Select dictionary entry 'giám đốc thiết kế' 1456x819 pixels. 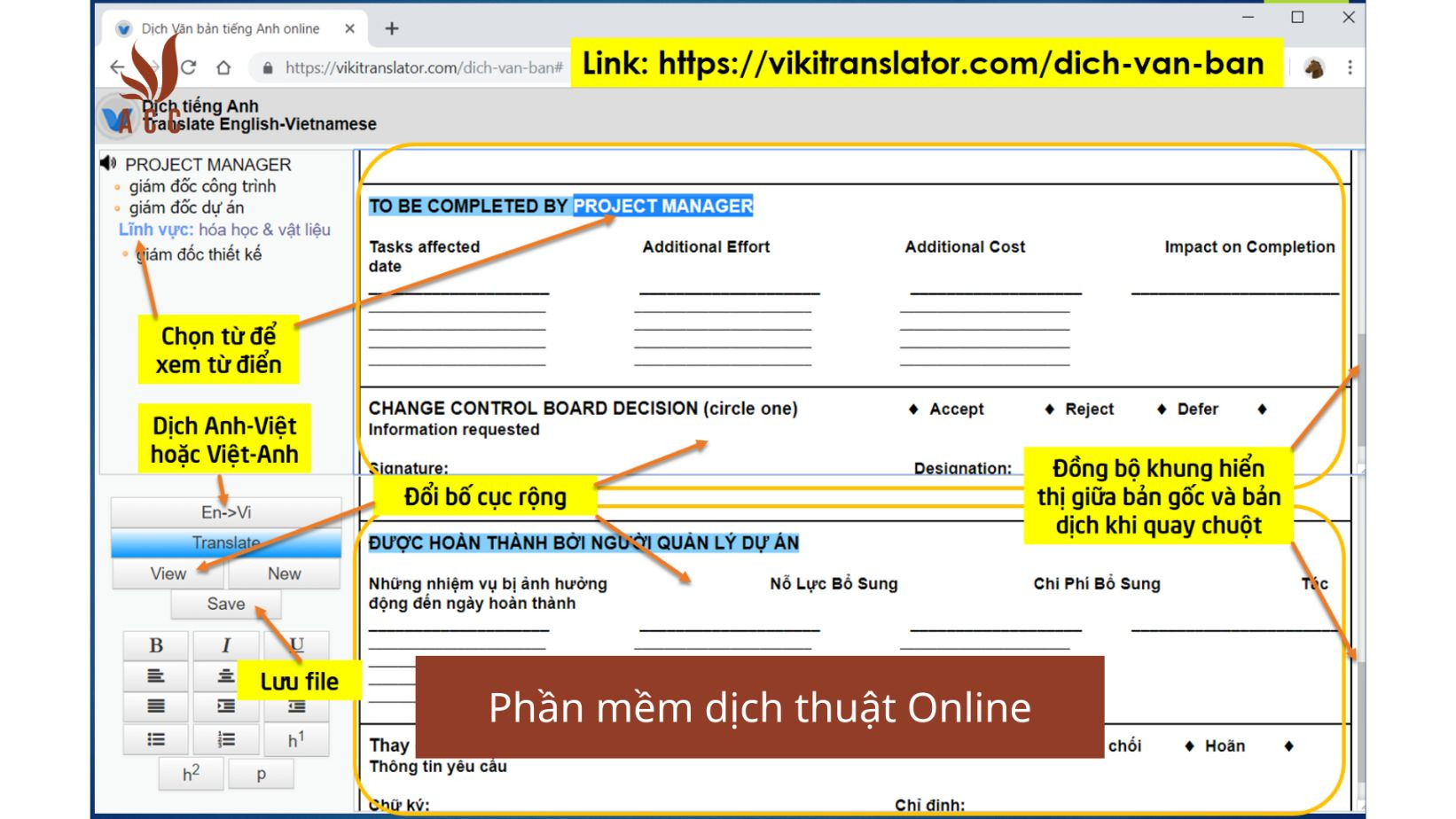(199, 254)
